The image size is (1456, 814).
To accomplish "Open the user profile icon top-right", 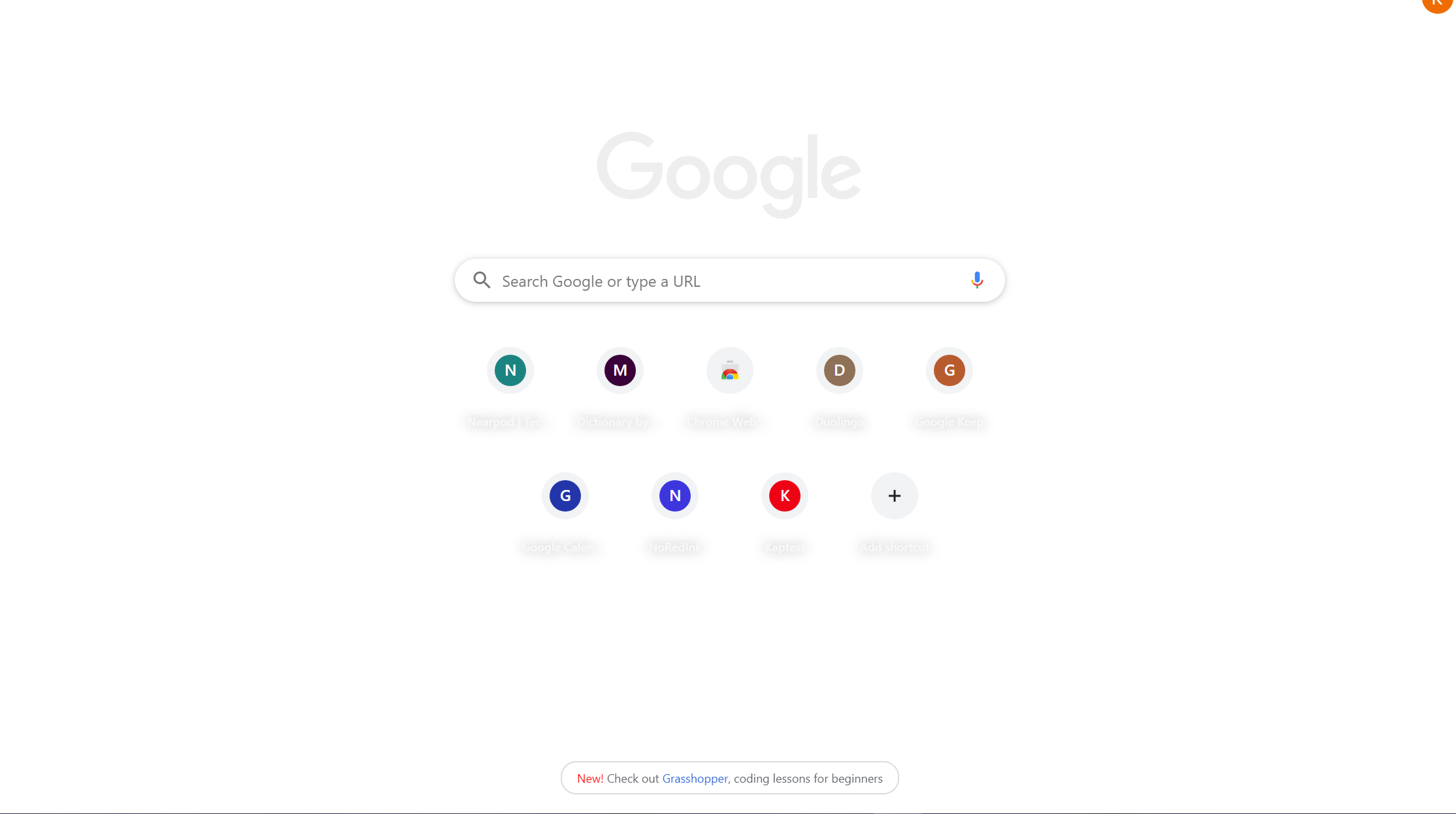I will pyautogui.click(x=1438, y=5).
